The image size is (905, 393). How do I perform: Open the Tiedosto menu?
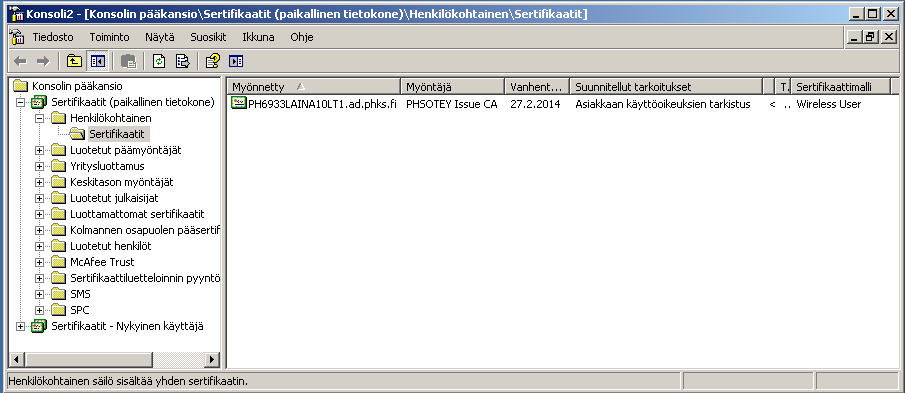[x=53, y=38]
